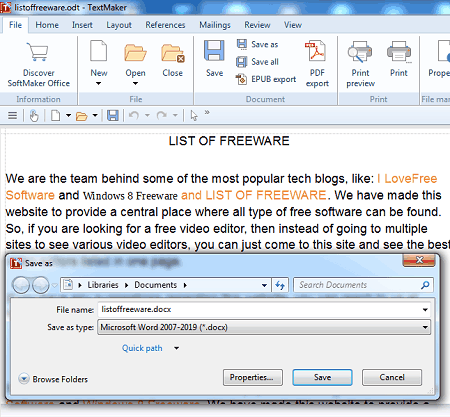
Task: Expand the File name dropdown arrow
Action: [425, 310]
